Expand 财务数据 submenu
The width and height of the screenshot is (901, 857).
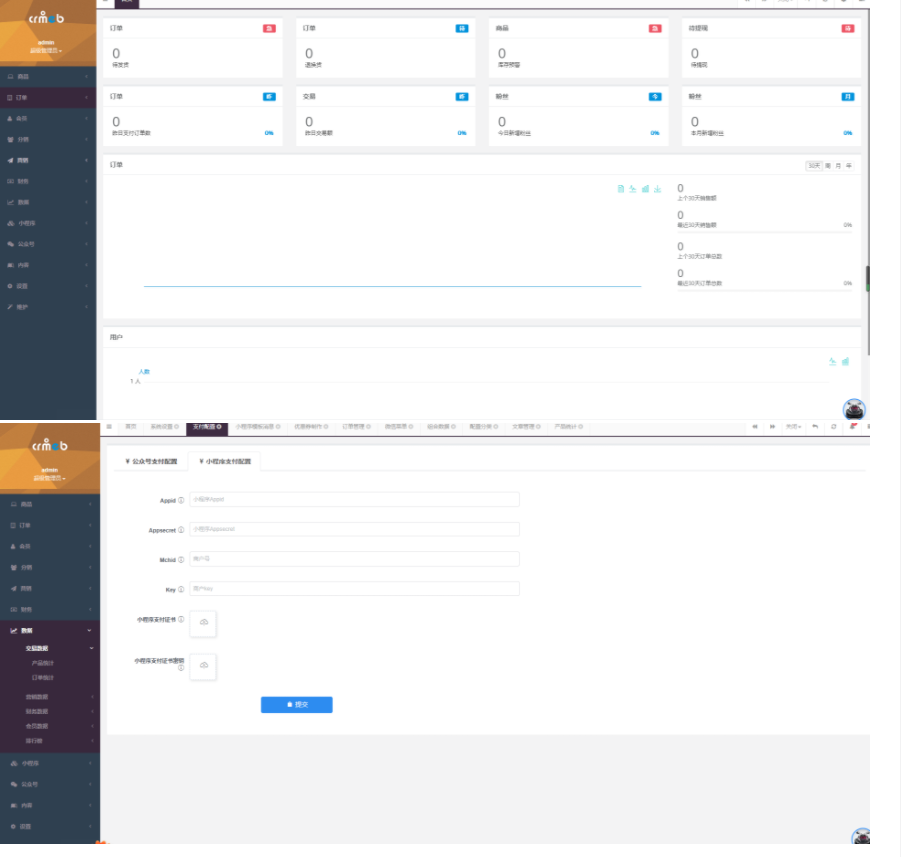(50, 712)
